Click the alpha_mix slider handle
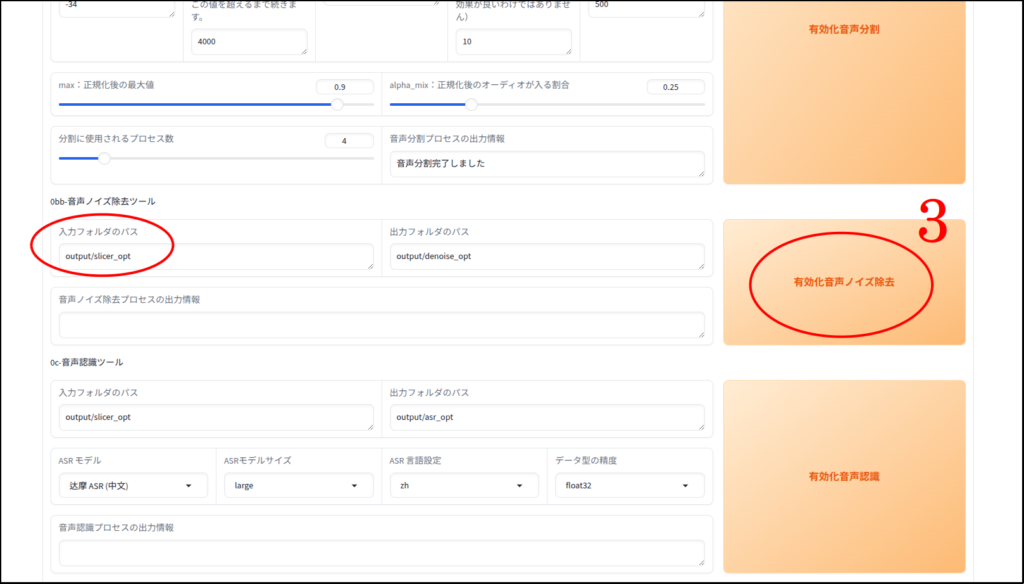This screenshot has height=584, width=1024. tap(471, 104)
